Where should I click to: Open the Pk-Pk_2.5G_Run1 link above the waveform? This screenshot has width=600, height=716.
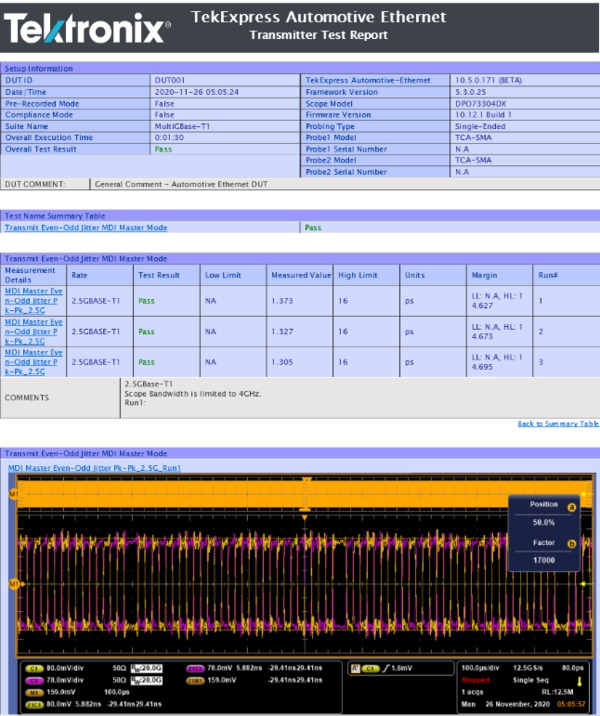click(x=94, y=467)
